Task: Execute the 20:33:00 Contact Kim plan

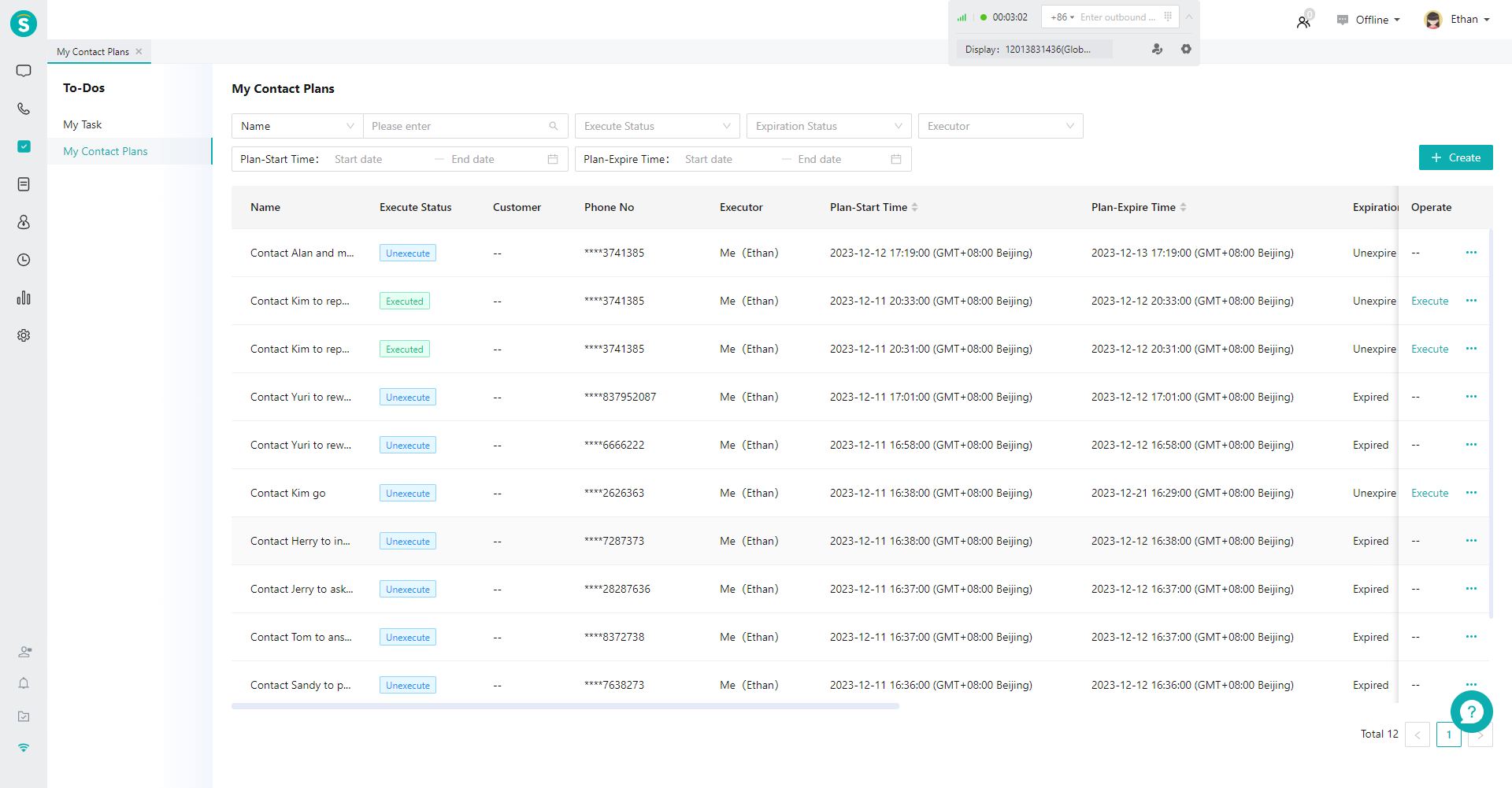Action: click(x=1429, y=301)
